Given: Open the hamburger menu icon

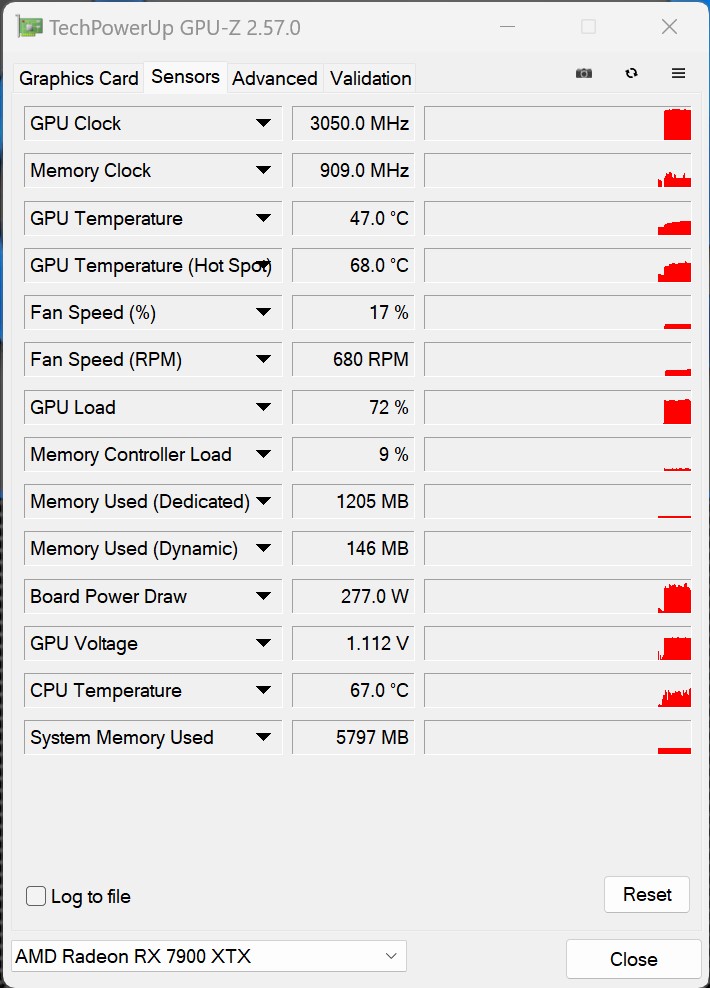Looking at the screenshot, I should tap(679, 73).
